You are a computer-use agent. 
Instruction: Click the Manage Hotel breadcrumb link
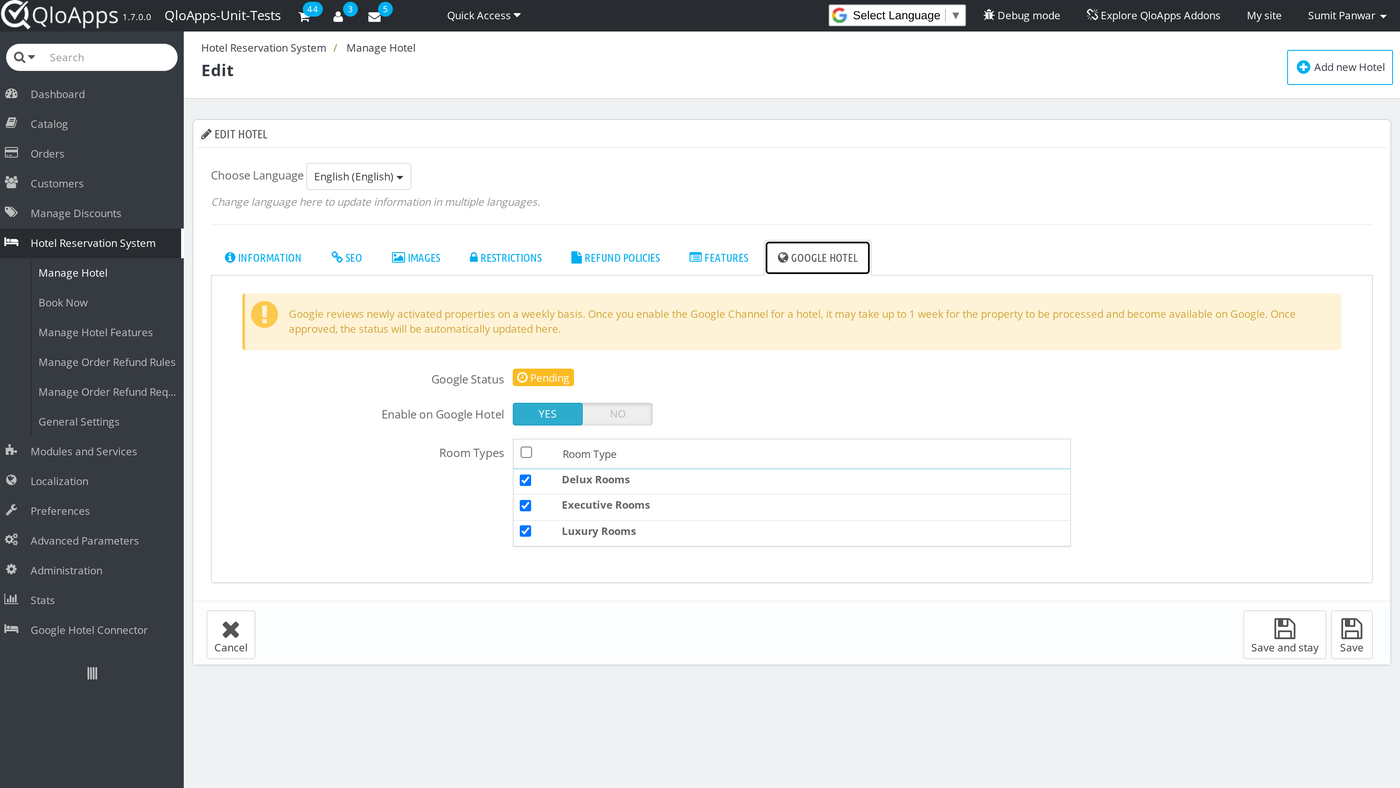coord(381,48)
